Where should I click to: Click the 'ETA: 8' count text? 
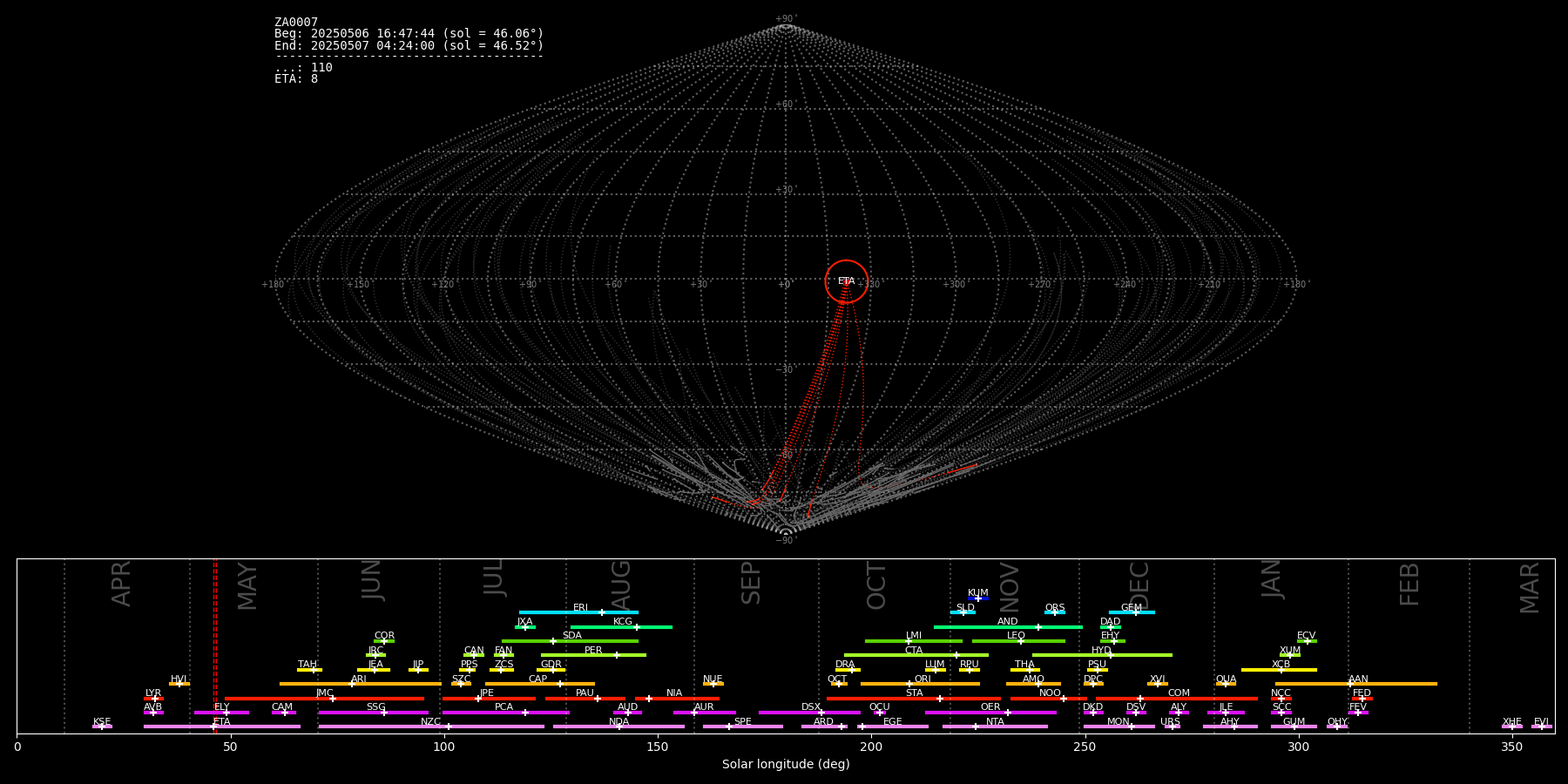pos(296,79)
